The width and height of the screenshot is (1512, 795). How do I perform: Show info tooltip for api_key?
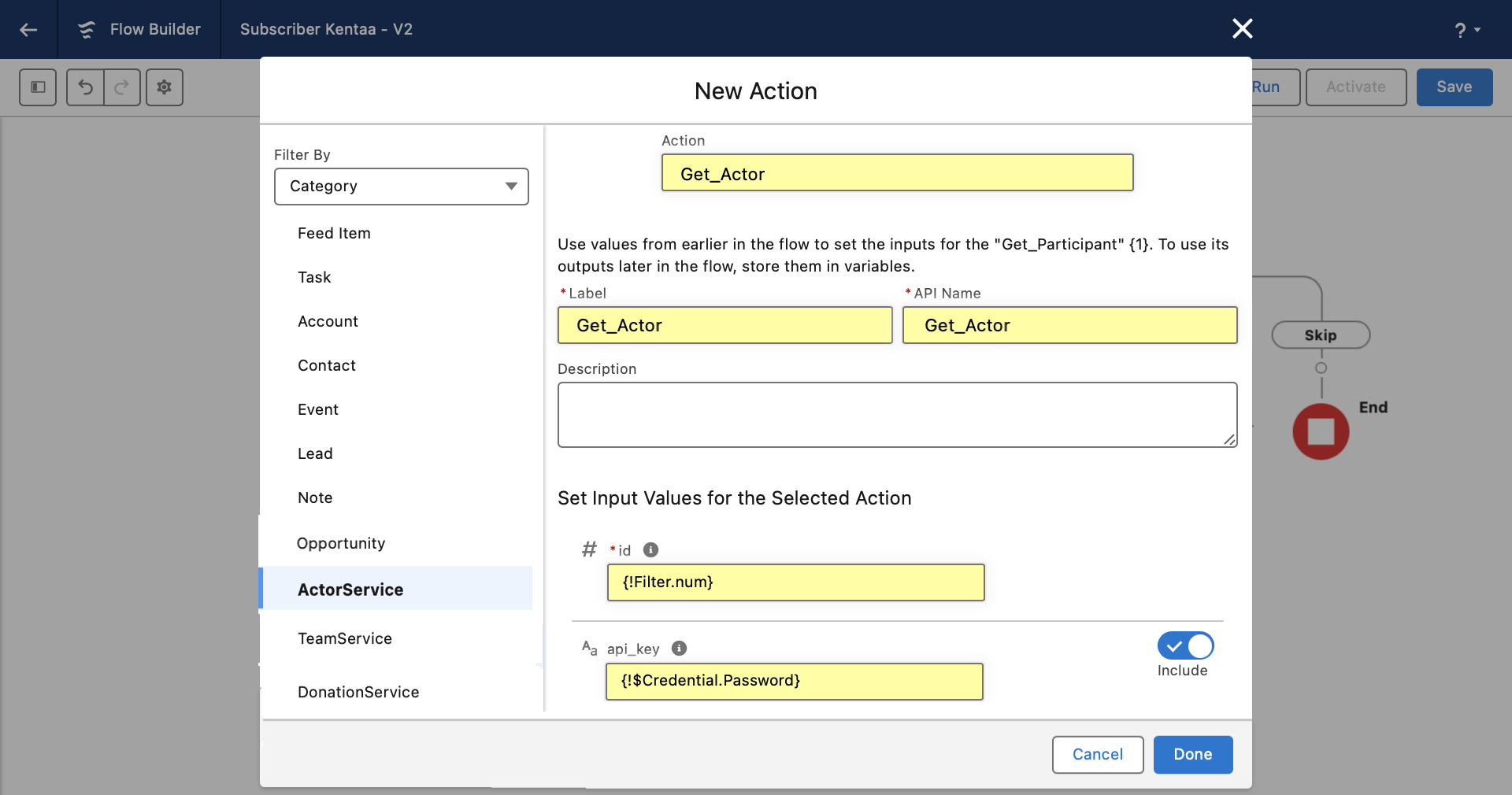pyautogui.click(x=679, y=649)
